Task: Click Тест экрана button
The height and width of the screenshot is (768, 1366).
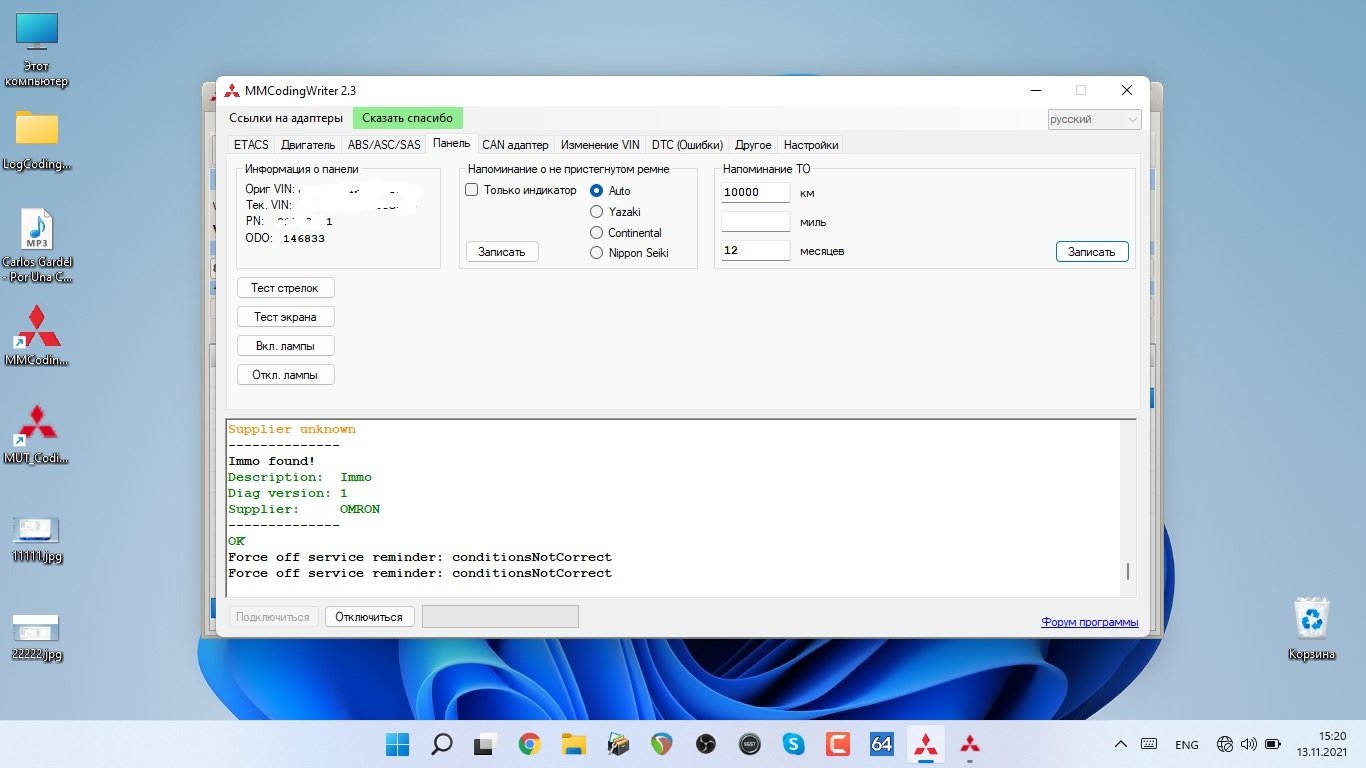Action: 285,317
